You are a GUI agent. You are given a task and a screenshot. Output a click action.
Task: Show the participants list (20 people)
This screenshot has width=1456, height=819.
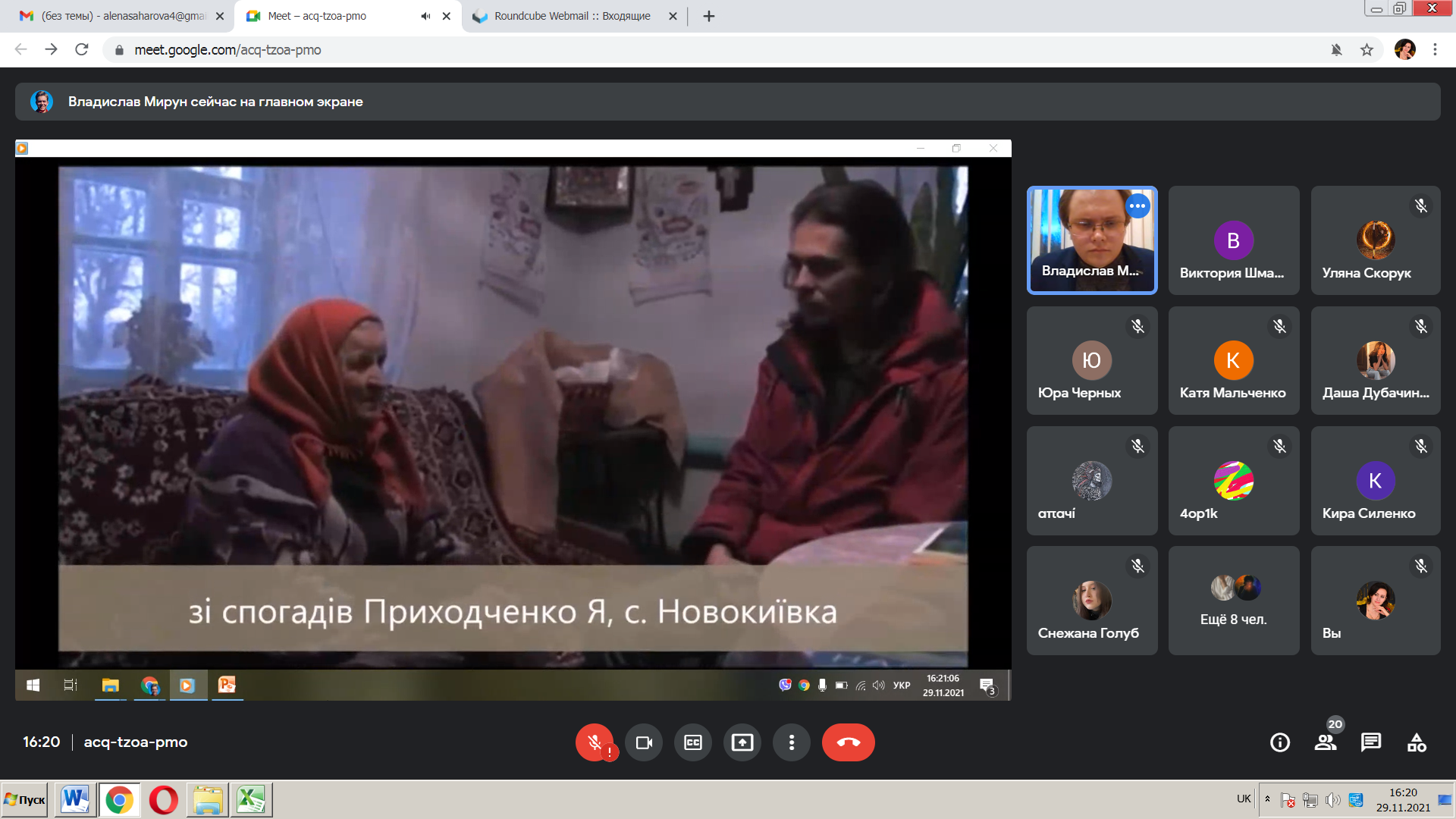pos(1326,742)
